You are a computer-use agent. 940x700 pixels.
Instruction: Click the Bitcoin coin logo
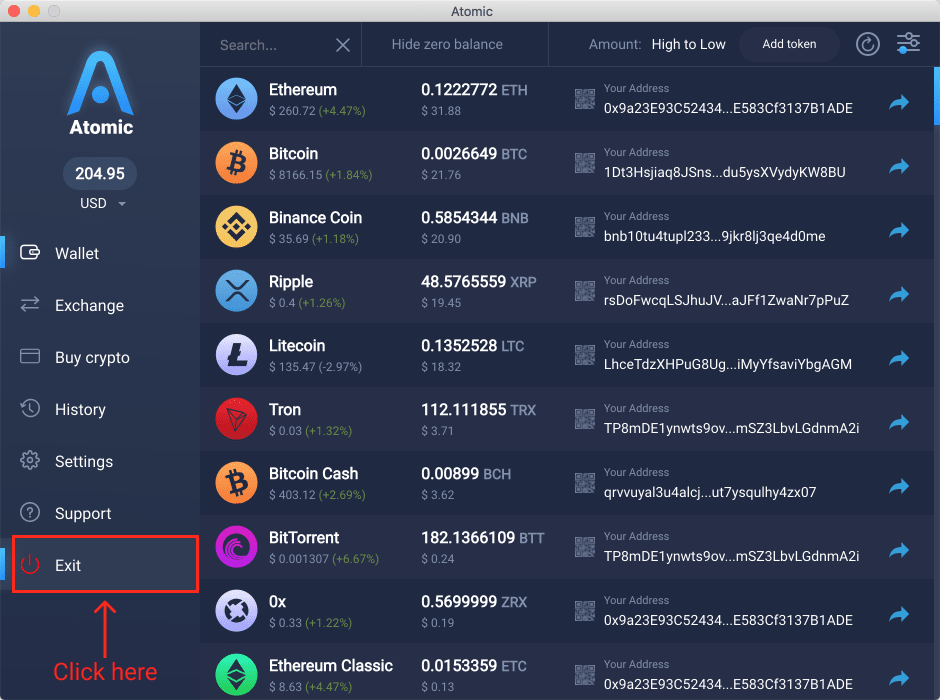pos(236,163)
